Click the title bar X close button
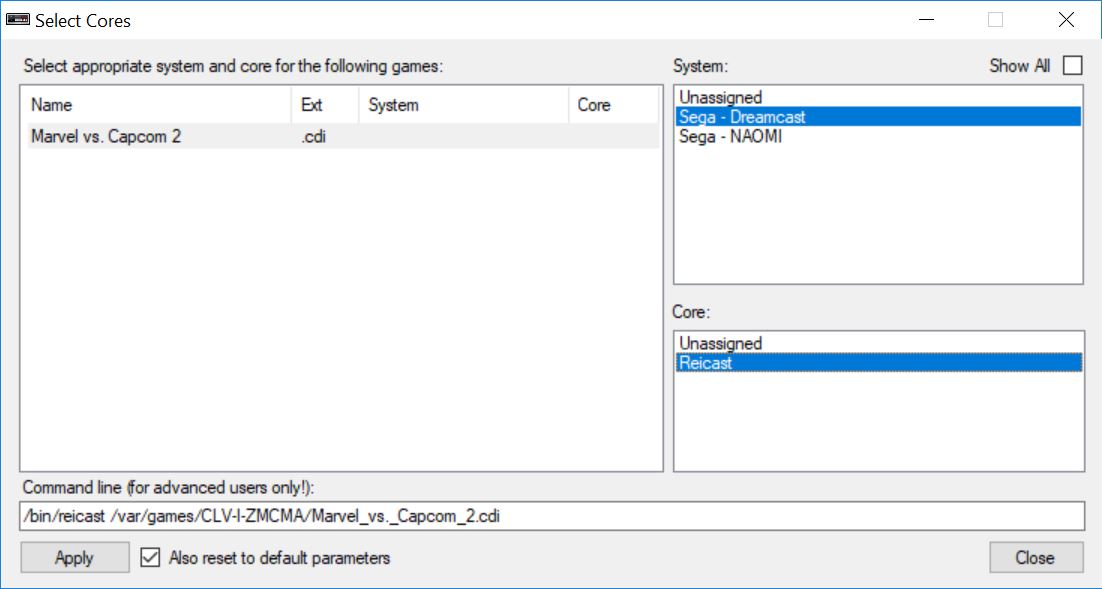Image resolution: width=1102 pixels, height=589 pixels. [x=1066, y=20]
